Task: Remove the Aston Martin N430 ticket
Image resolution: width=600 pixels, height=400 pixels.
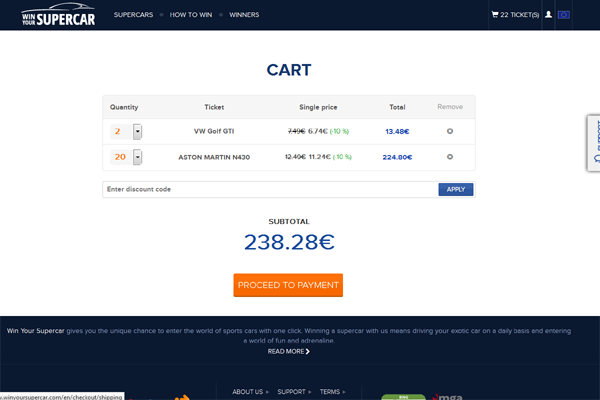Action: 450,157
